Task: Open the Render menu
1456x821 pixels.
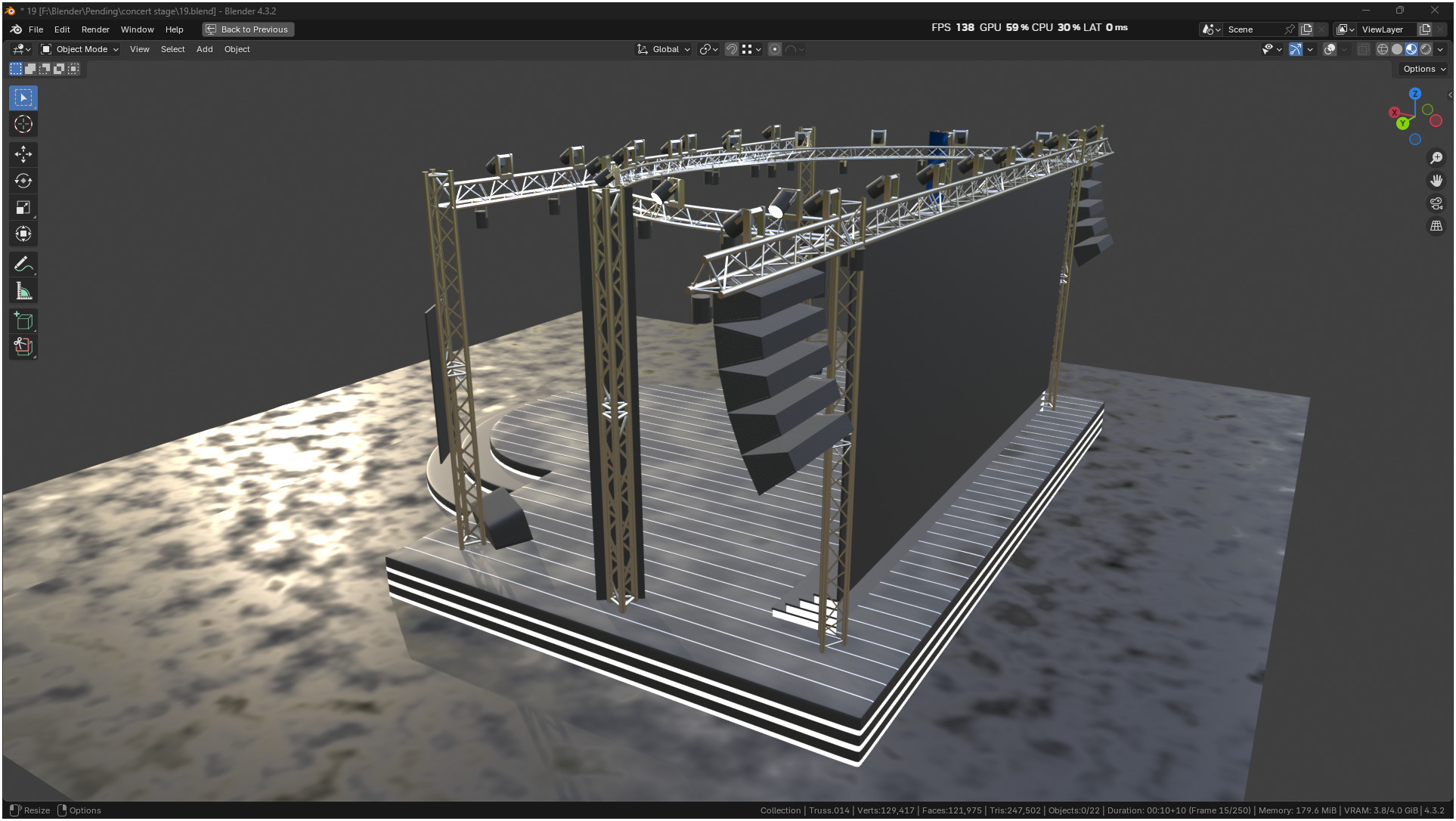Action: pos(95,29)
